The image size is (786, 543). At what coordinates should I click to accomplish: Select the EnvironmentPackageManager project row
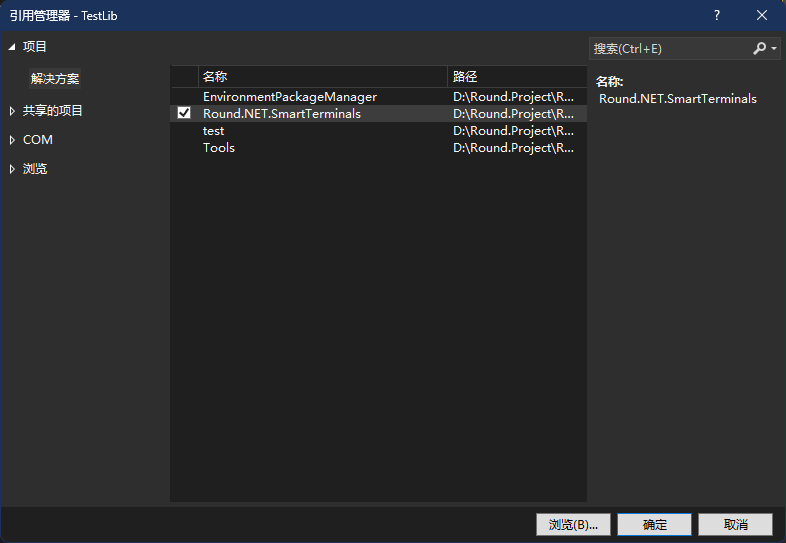click(290, 97)
